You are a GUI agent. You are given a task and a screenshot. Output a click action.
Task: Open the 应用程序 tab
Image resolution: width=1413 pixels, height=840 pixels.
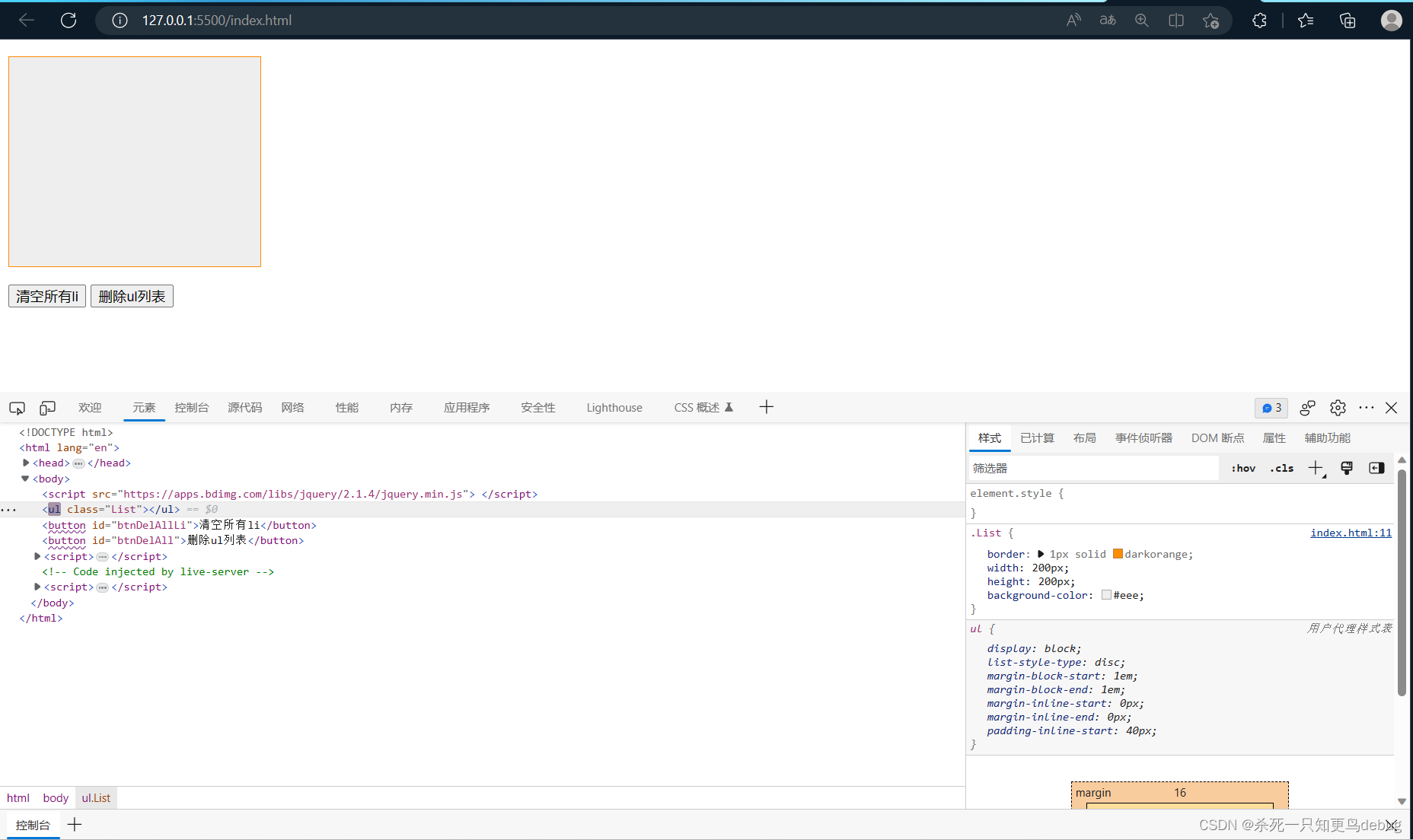pos(467,408)
